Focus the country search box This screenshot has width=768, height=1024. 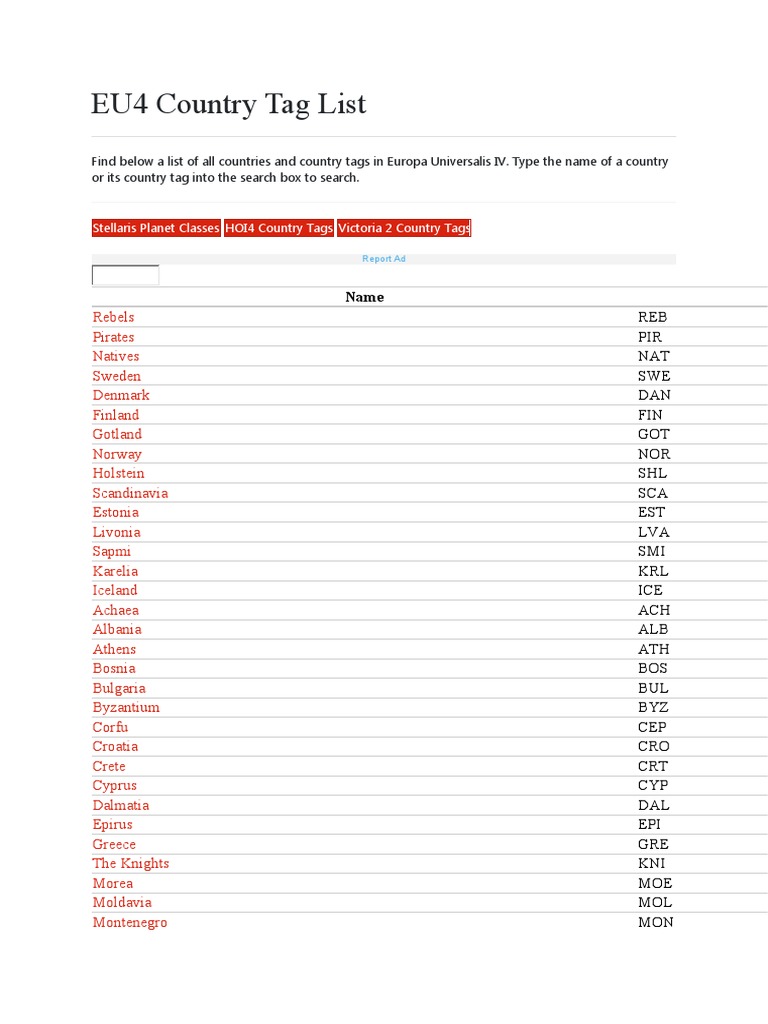tap(125, 275)
